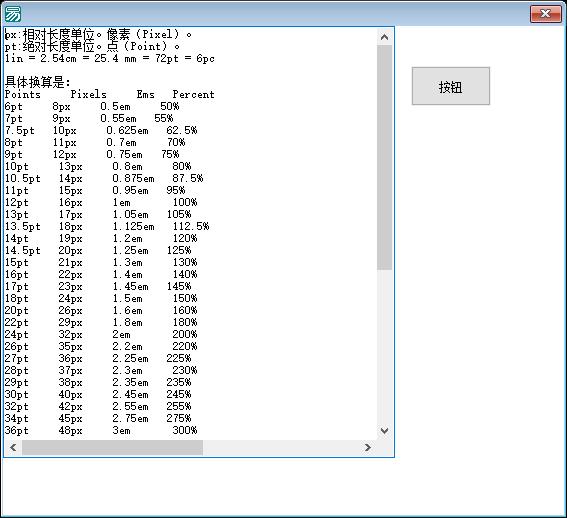The image size is (567, 518).
Task: Click the line starting with px:相对长度单位
Action: pyautogui.click(x=98, y=35)
